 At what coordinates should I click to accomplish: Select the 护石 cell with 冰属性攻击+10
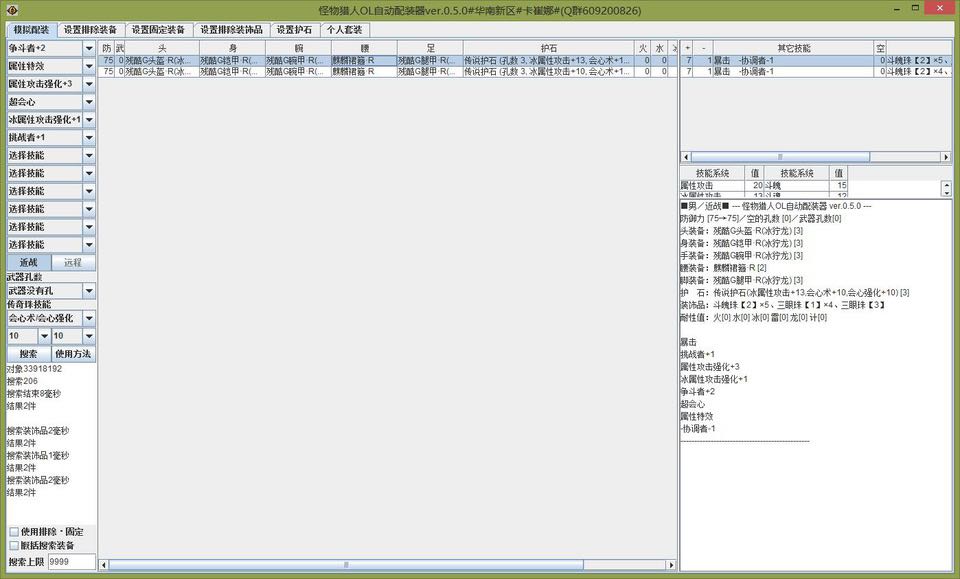tap(549, 72)
